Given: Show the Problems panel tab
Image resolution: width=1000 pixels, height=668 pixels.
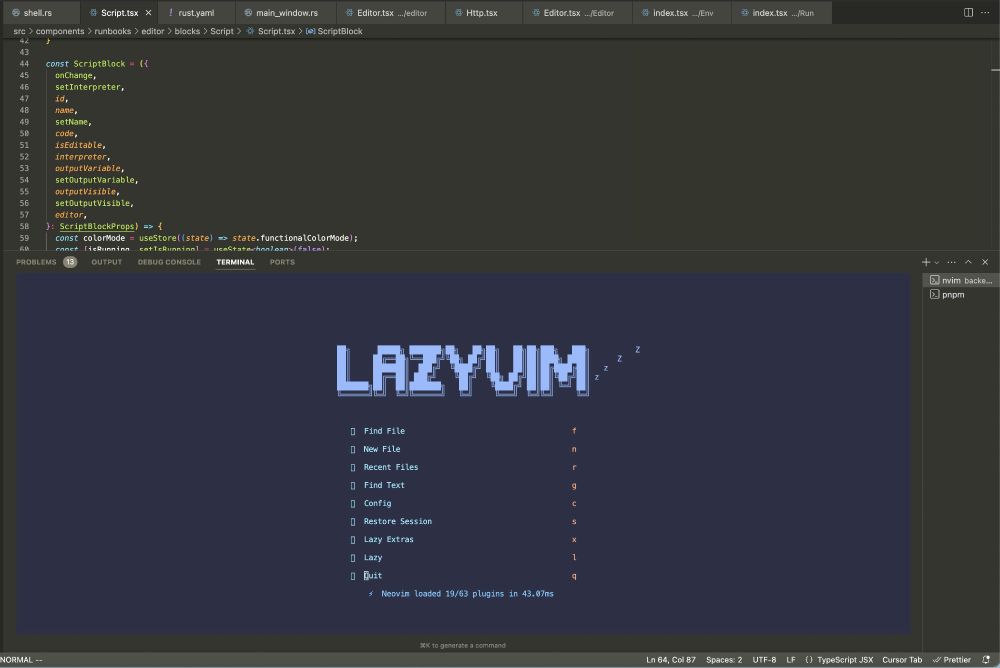Looking at the screenshot, I should point(36,262).
